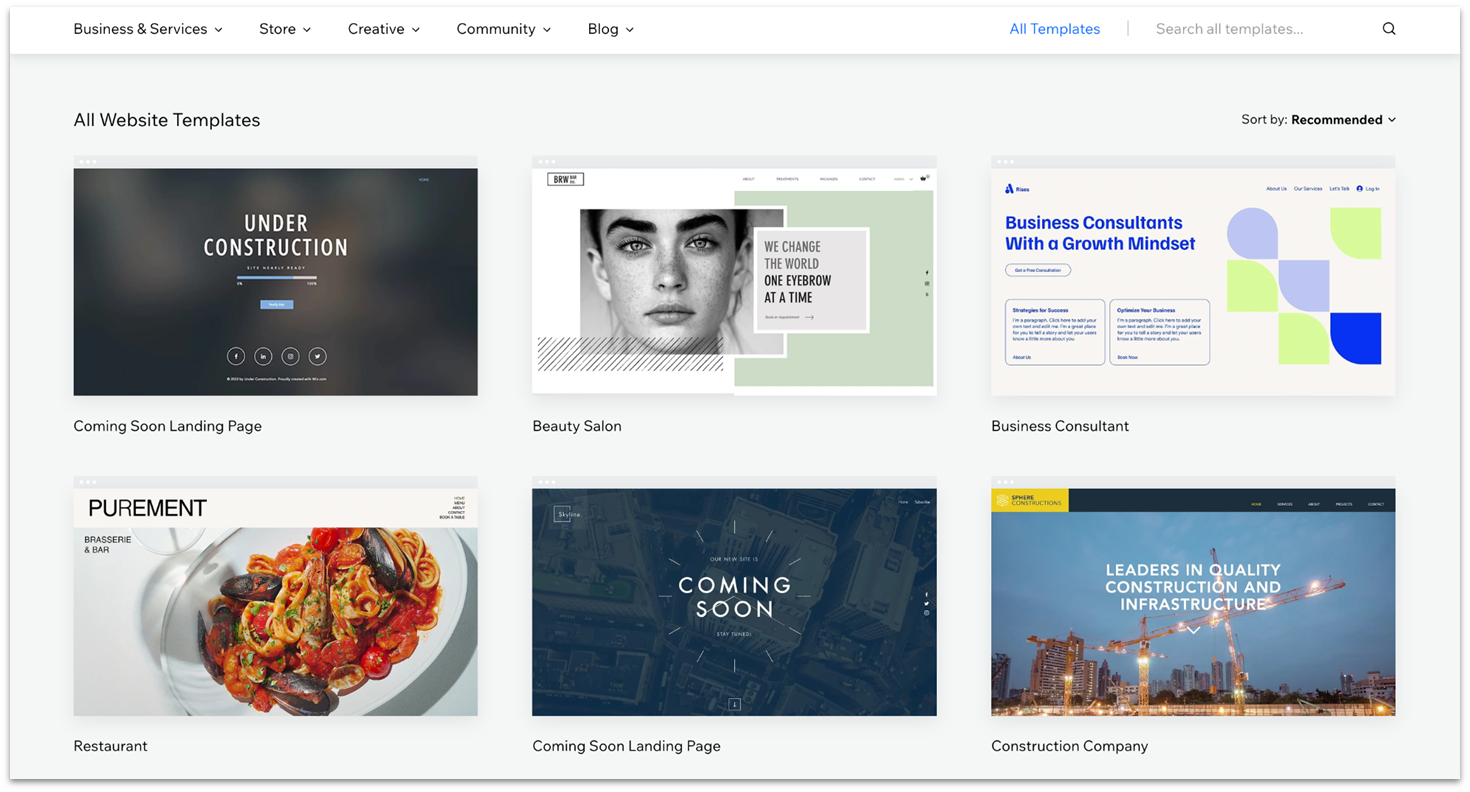The width and height of the screenshot is (1470, 792).
Task: Click the Twitter icon in Coming Soon template
Action: pyautogui.click(x=317, y=356)
